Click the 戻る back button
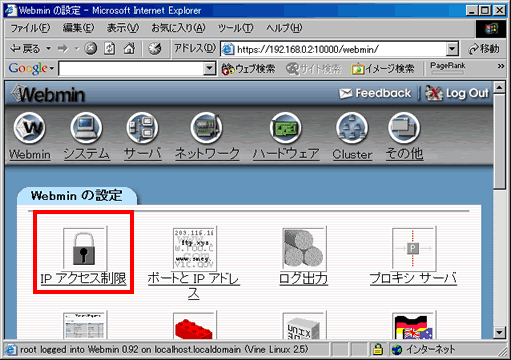This screenshot has height=360, width=511. coord(25,49)
